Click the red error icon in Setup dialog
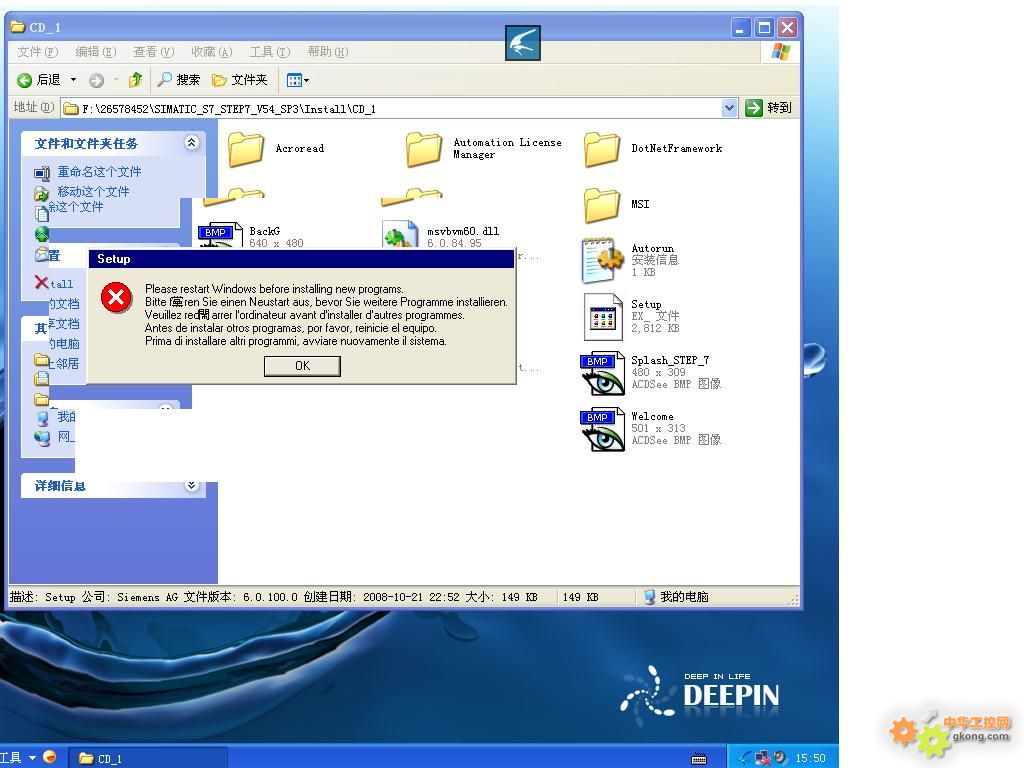This screenshot has height=768, width=1024. tap(116, 298)
